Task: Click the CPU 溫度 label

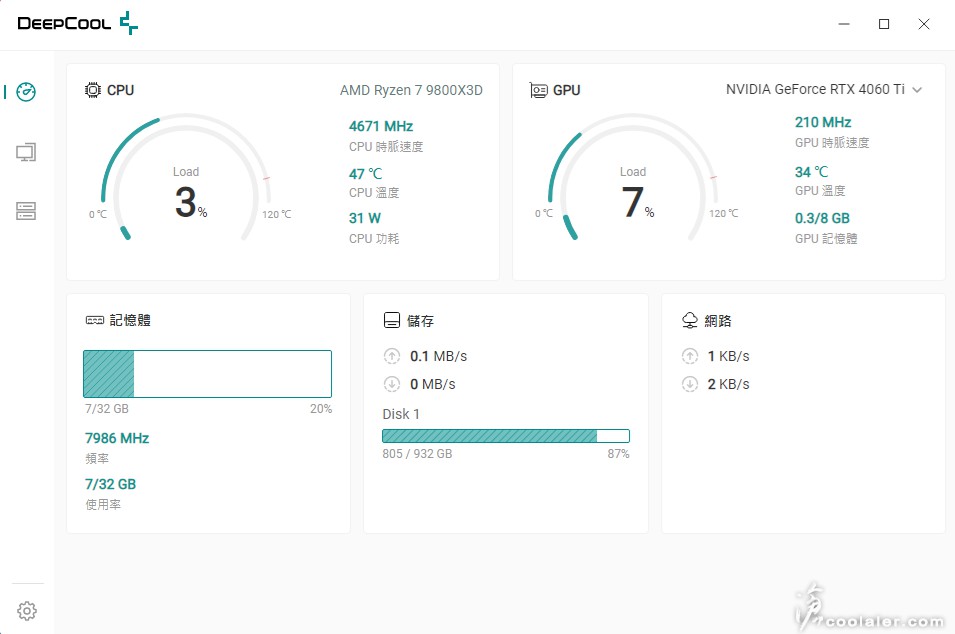Action: pyautogui.click(x=374, y=192)
